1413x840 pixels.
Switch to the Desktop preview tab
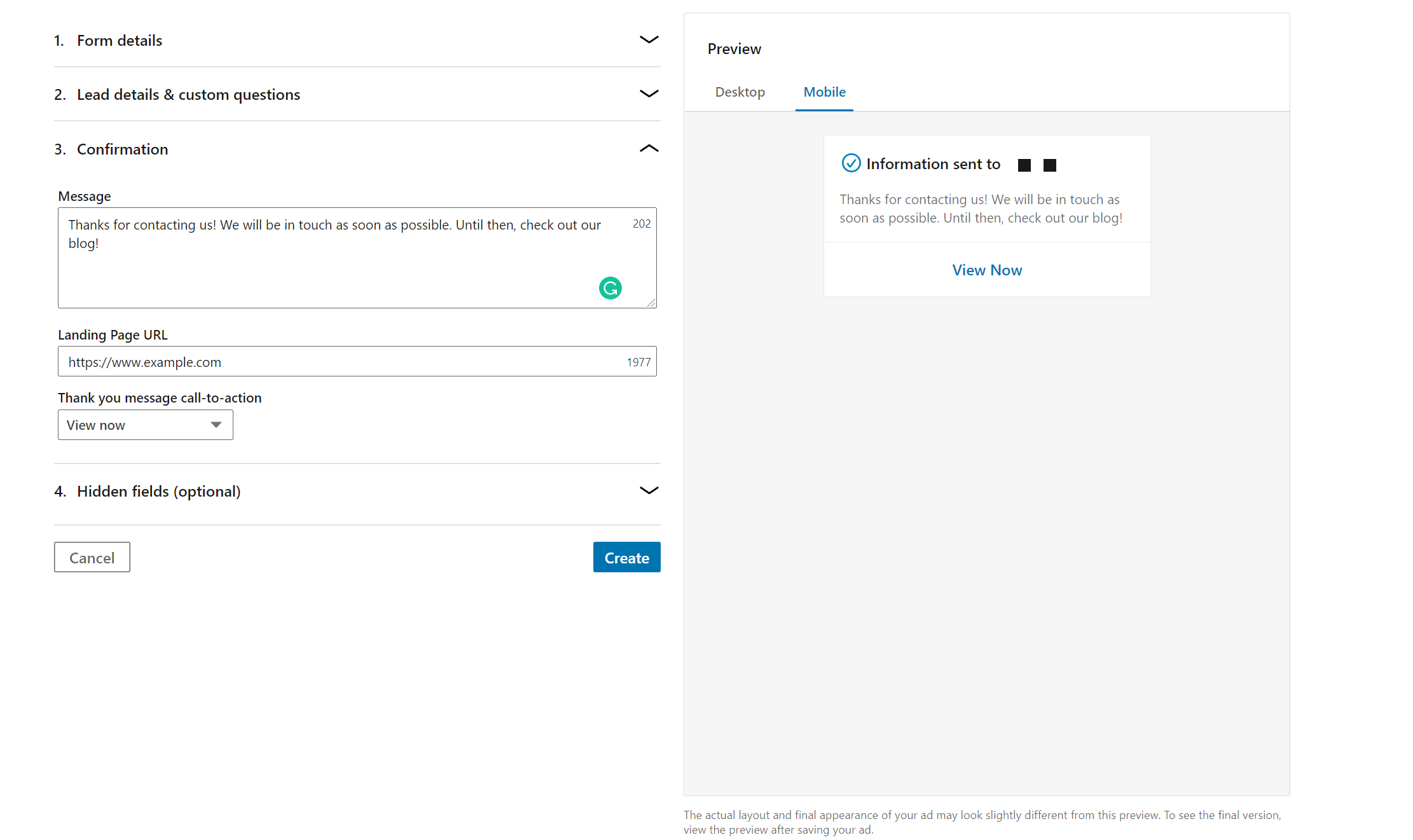(x=740, y=92)
